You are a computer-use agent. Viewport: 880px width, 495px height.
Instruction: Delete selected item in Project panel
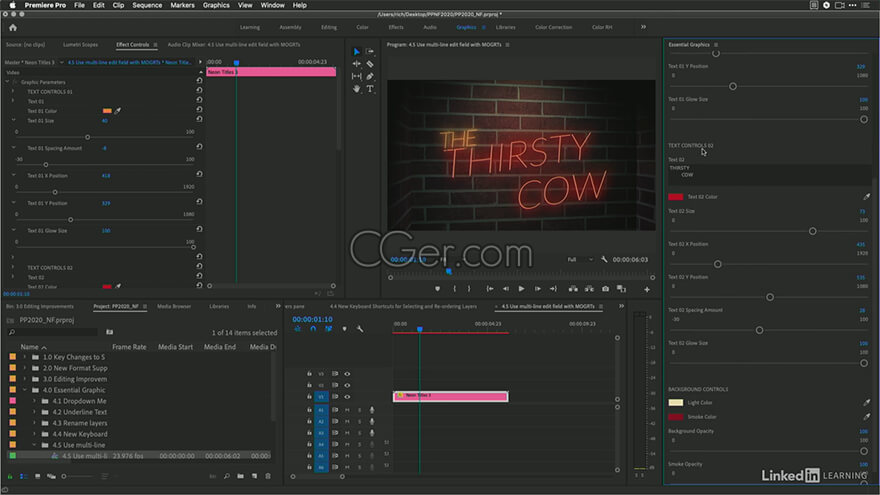pyautogui.click(x=268, y=476)
